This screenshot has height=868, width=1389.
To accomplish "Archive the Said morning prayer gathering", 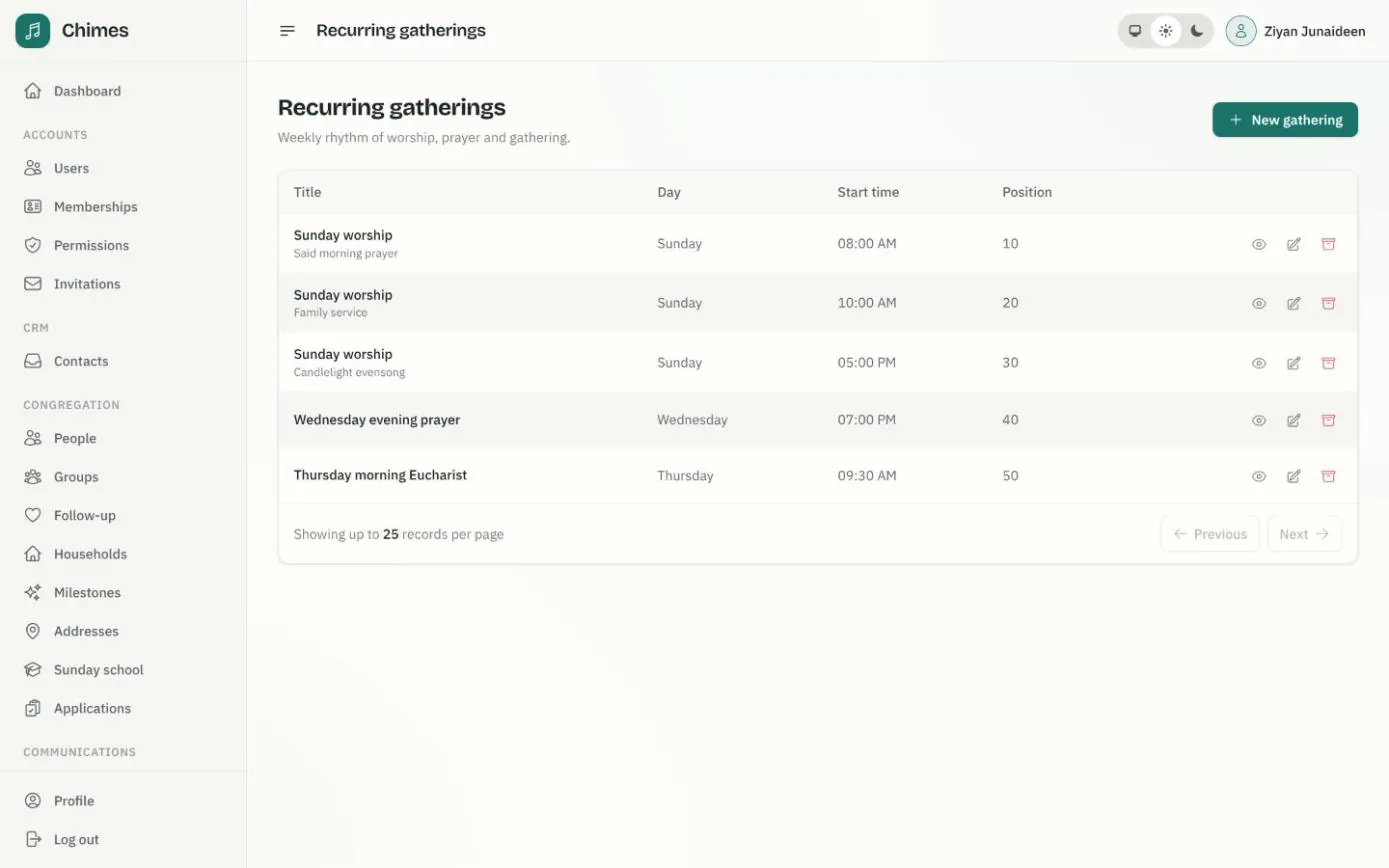I will [x=1329, y=244].
